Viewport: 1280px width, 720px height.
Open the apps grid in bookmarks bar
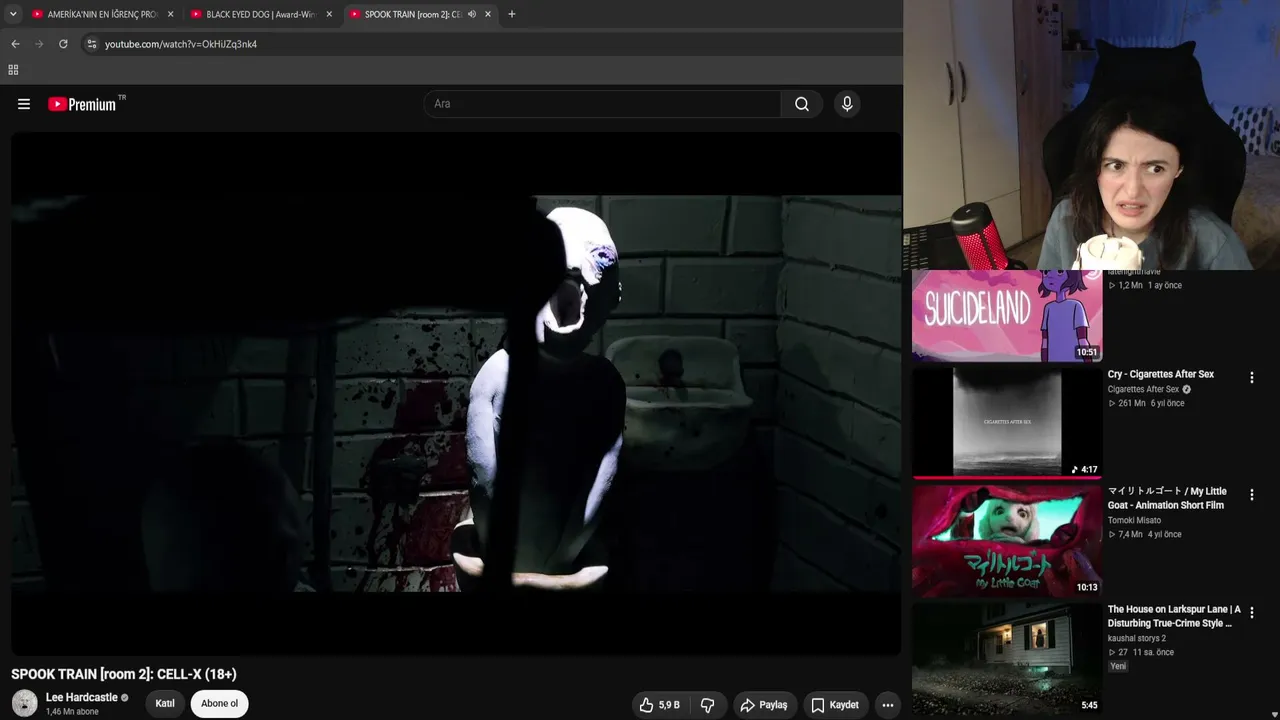click(13, 70)
